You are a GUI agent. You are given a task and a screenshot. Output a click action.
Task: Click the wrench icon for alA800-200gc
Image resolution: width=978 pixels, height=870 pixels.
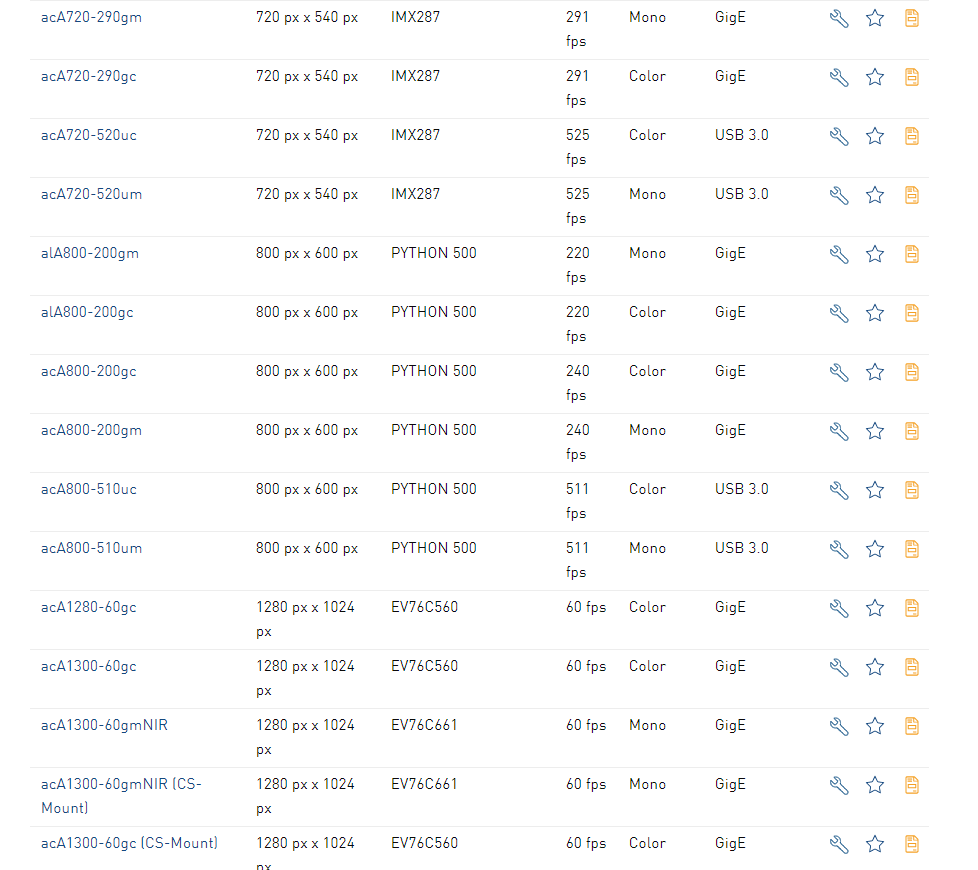tap(839, 313)
